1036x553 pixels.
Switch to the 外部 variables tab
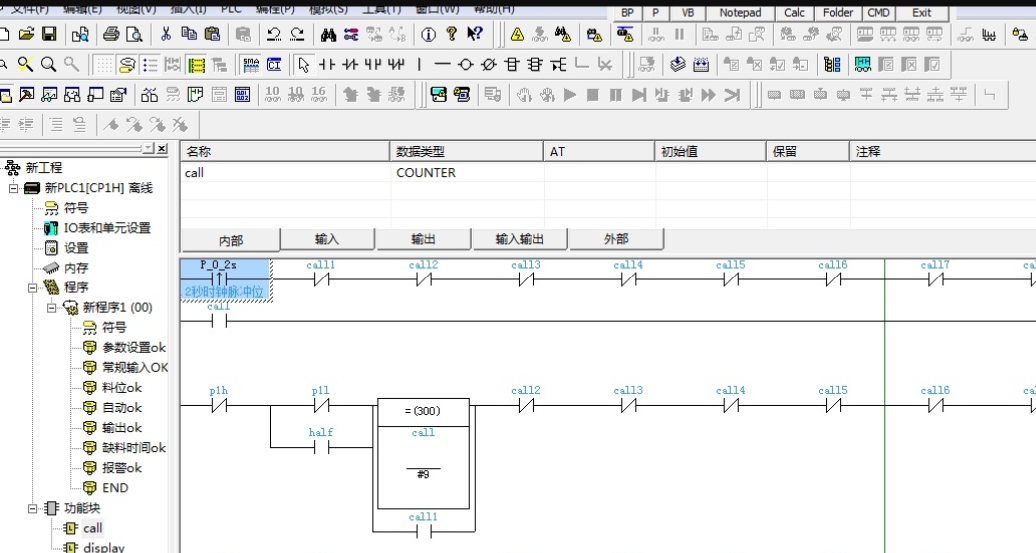tap(616, 240)
